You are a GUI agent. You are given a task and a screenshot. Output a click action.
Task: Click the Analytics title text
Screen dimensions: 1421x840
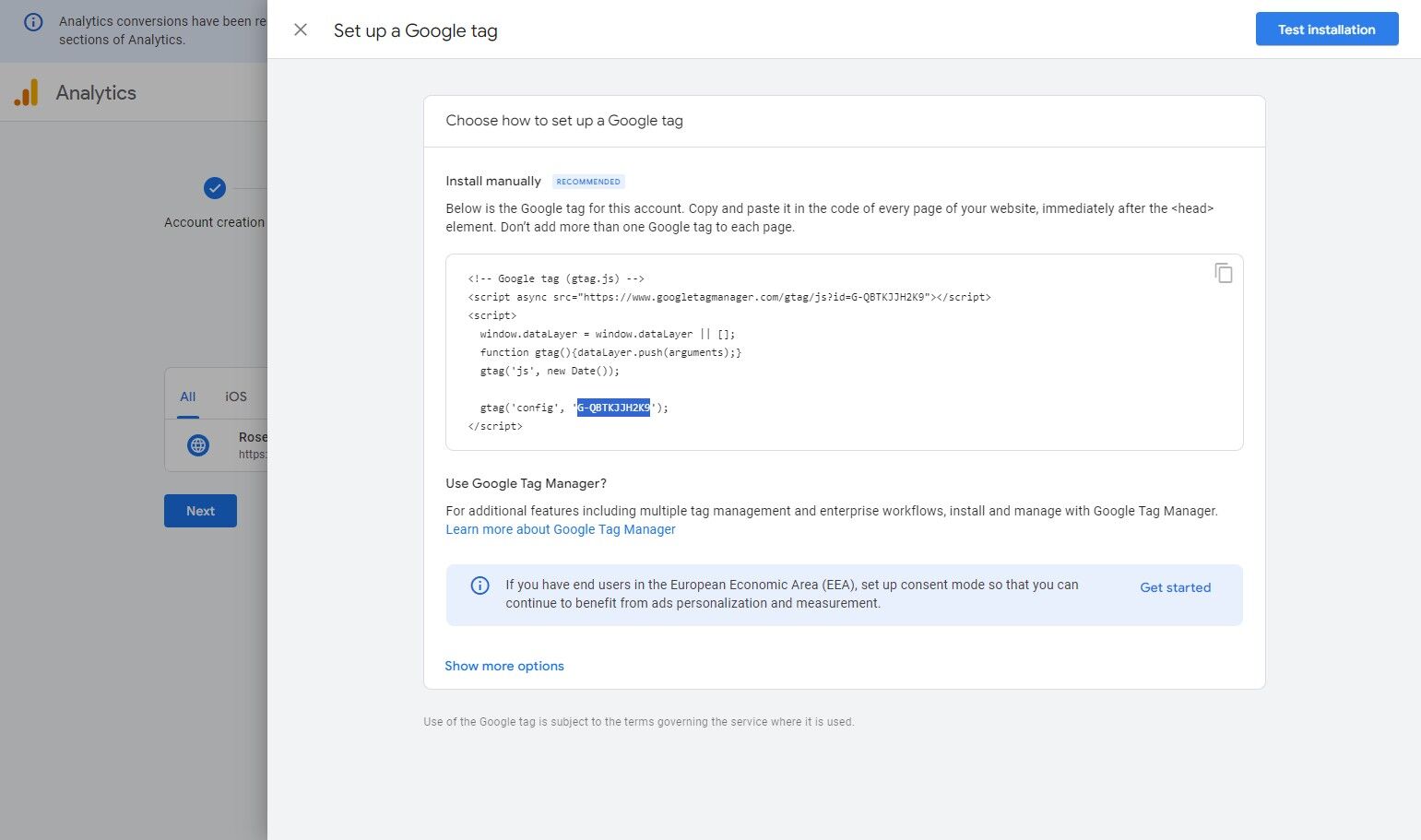(96, 93)
